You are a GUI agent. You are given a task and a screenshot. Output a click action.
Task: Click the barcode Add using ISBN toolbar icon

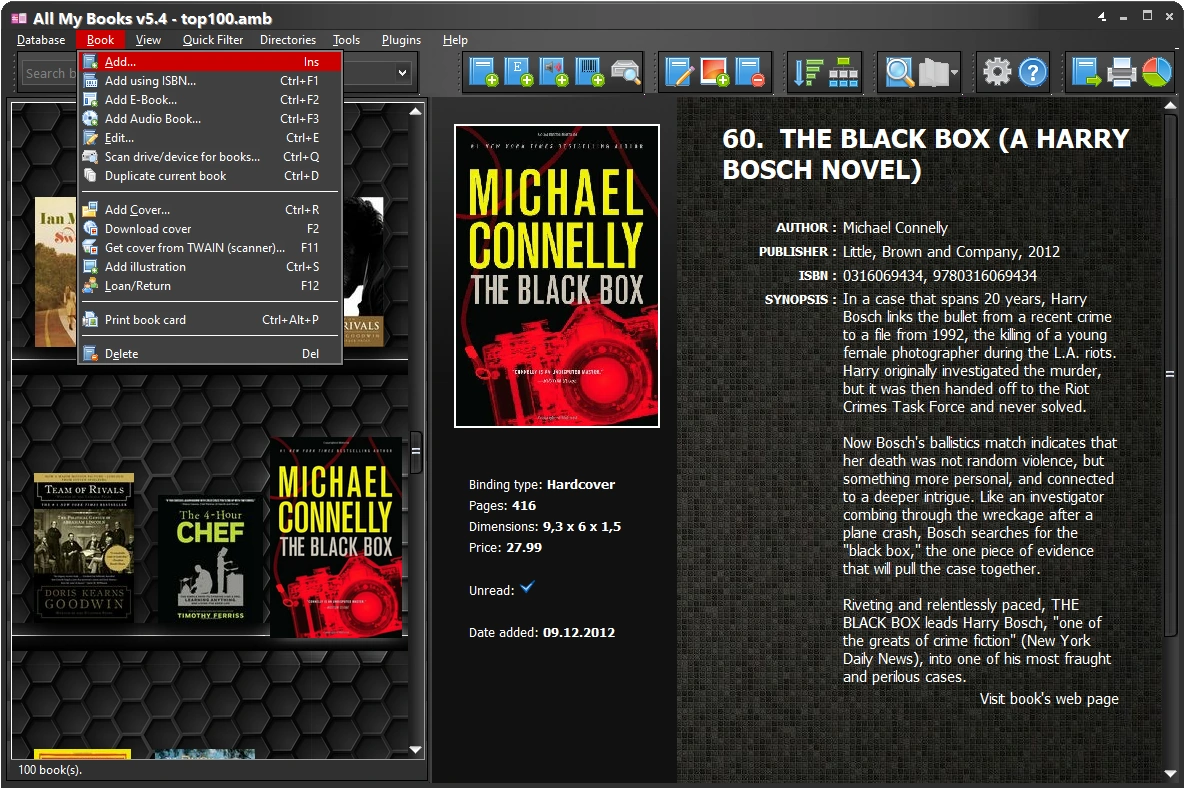point(589,72)
